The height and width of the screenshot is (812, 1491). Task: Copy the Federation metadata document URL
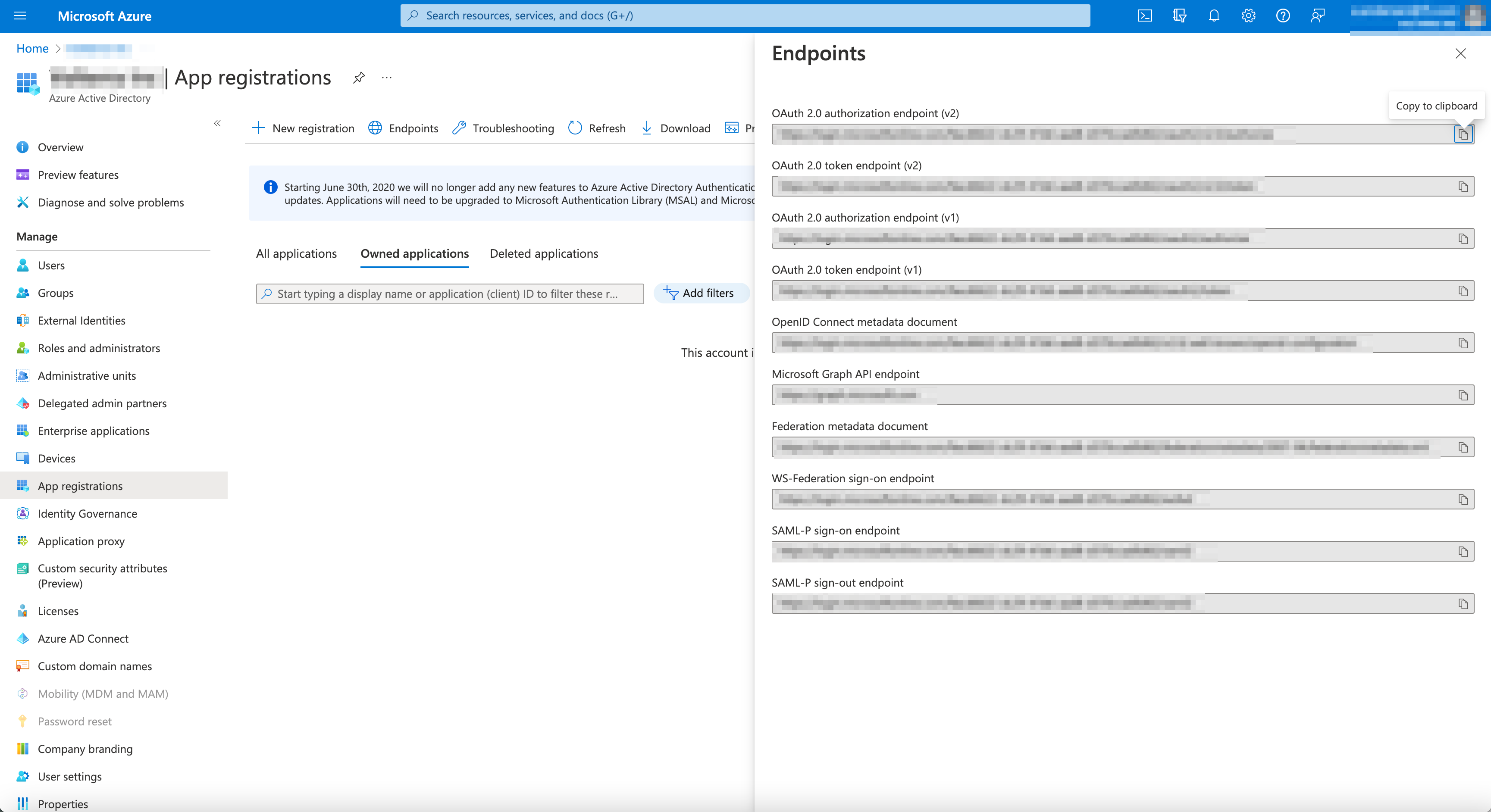1463,447
